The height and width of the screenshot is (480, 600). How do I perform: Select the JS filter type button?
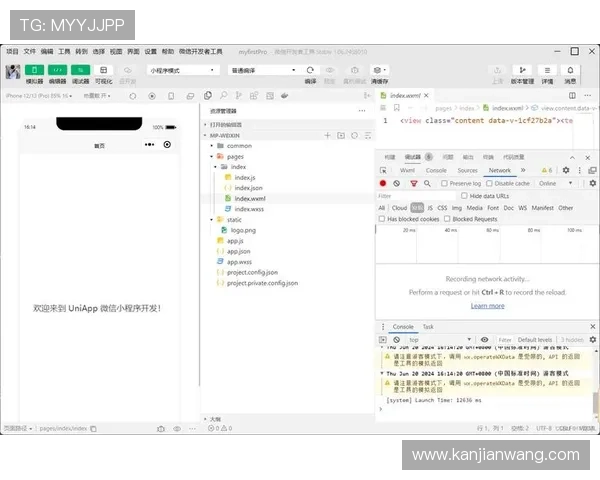[430, 208]
